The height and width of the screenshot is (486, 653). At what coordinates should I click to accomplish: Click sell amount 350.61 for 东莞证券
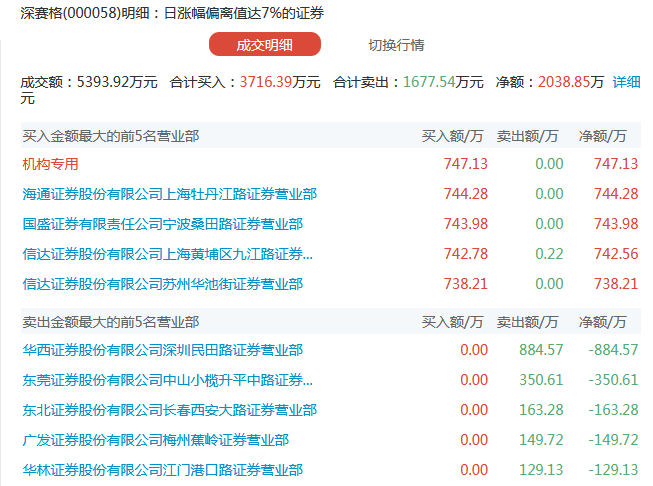(x=541, y=380)
